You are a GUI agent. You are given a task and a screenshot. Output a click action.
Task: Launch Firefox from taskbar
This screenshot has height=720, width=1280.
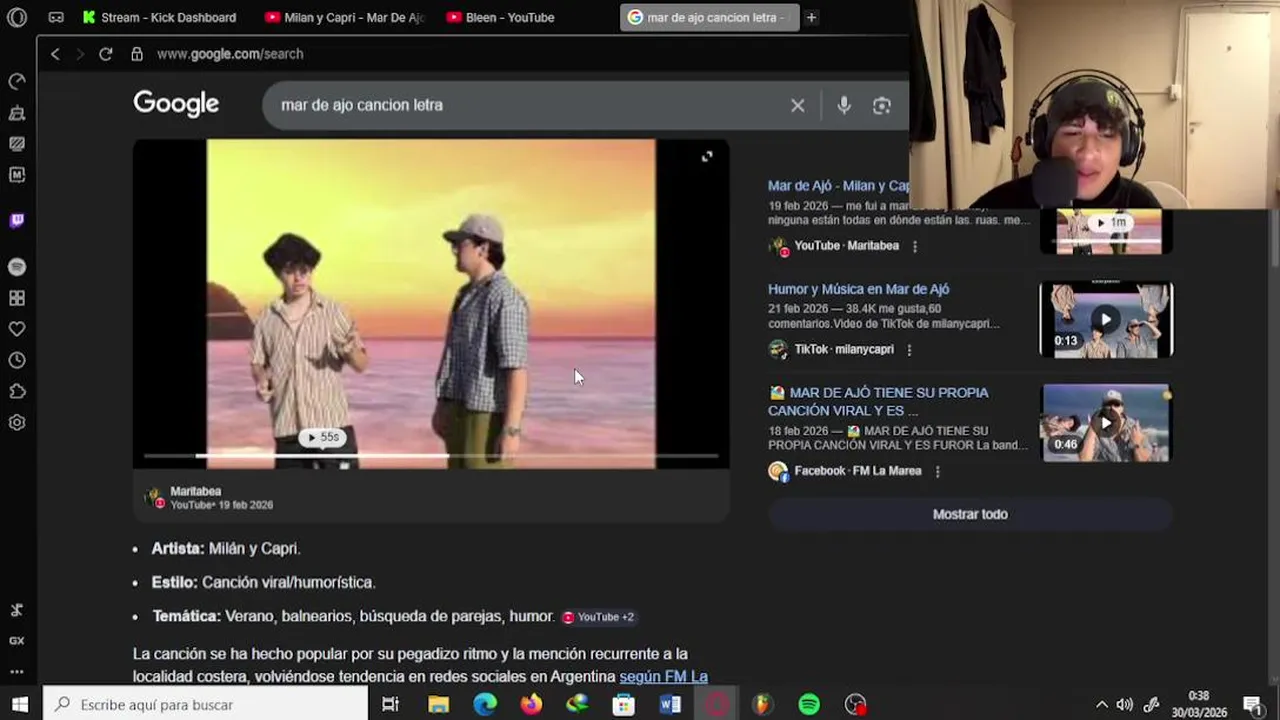pyautogui.click(x=531, y=705)
